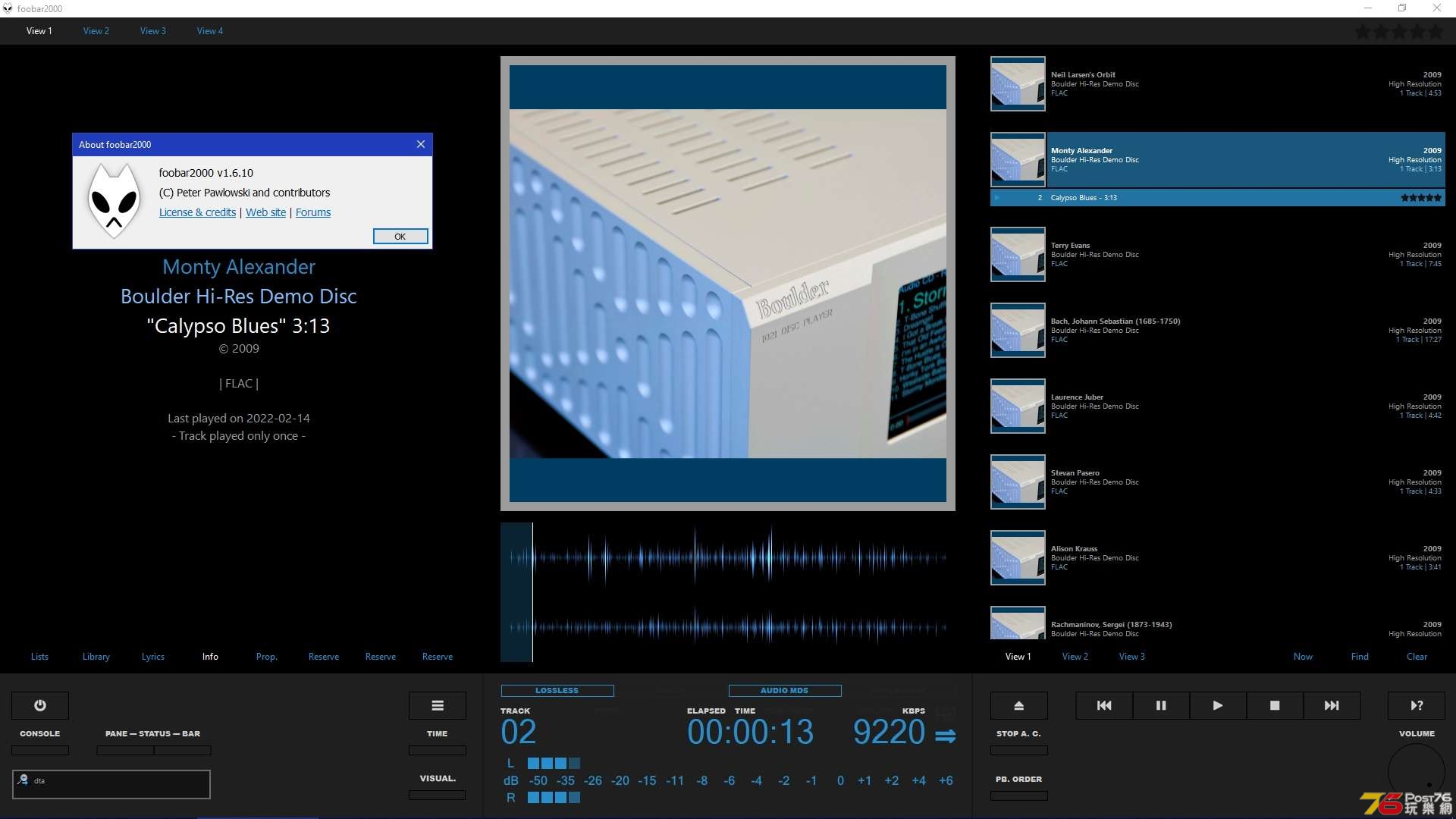Click the power/console icon
Image resolution: width=1456 pixels, height=819 pixels.
39,704
